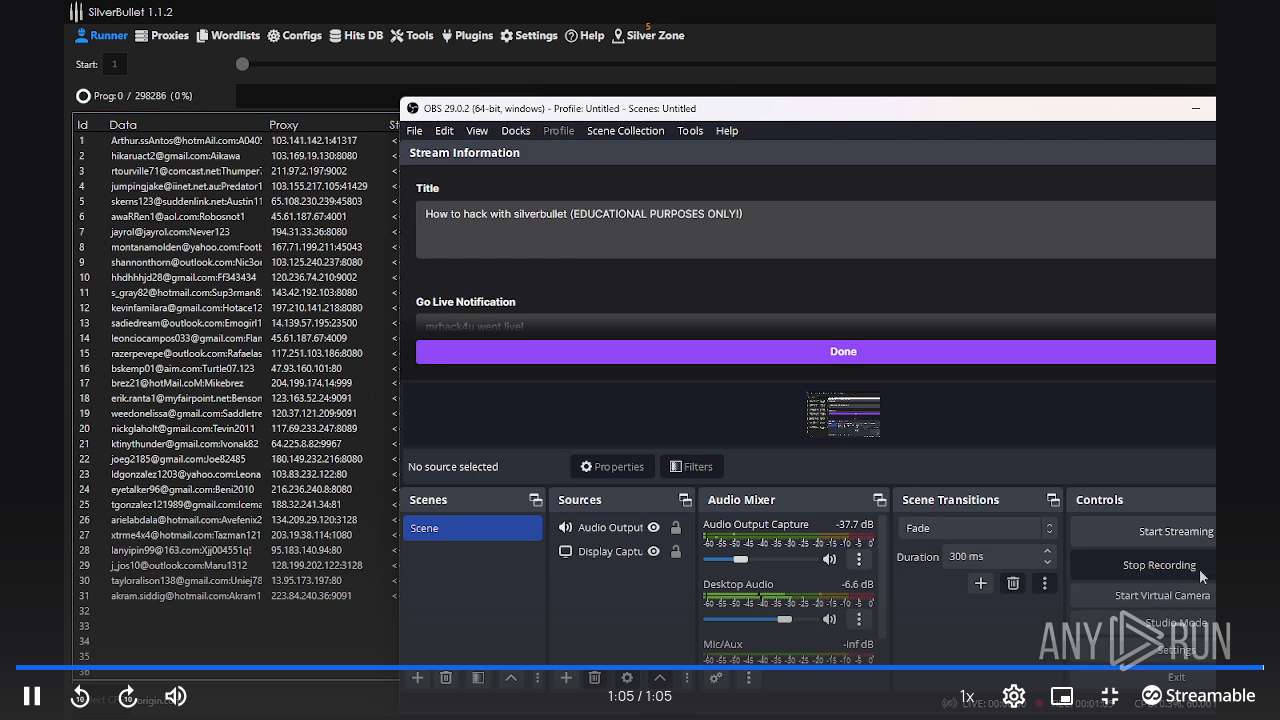The image size is (1280, 720).
Task: Click transition Duration spinner arrows
Action: click(x=1047, y=556)
